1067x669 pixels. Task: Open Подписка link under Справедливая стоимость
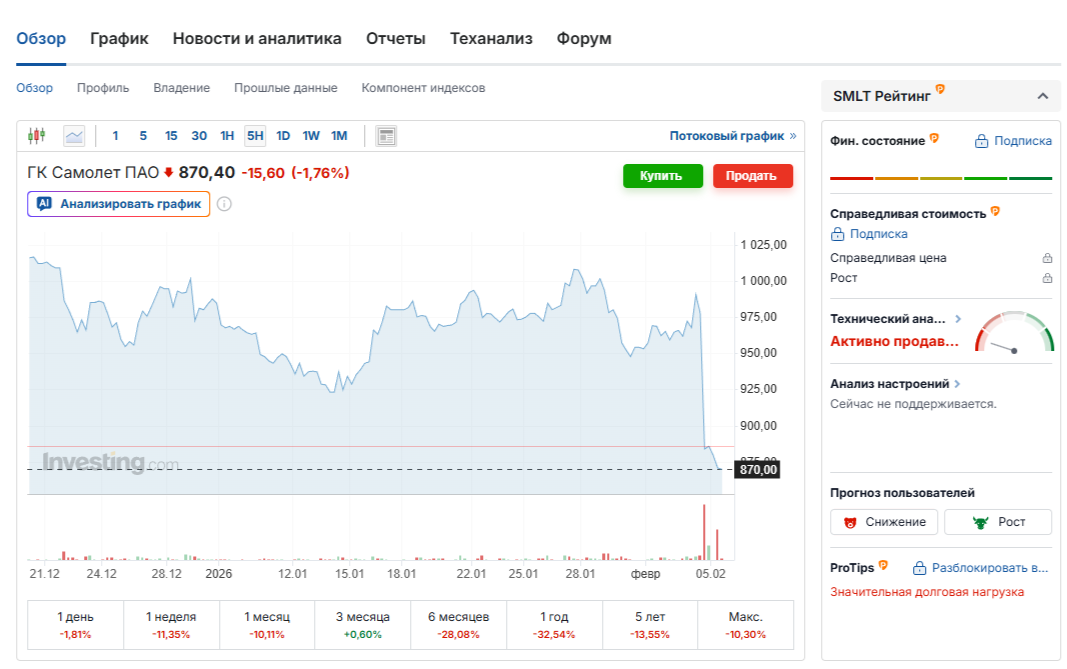click(869, 233)
